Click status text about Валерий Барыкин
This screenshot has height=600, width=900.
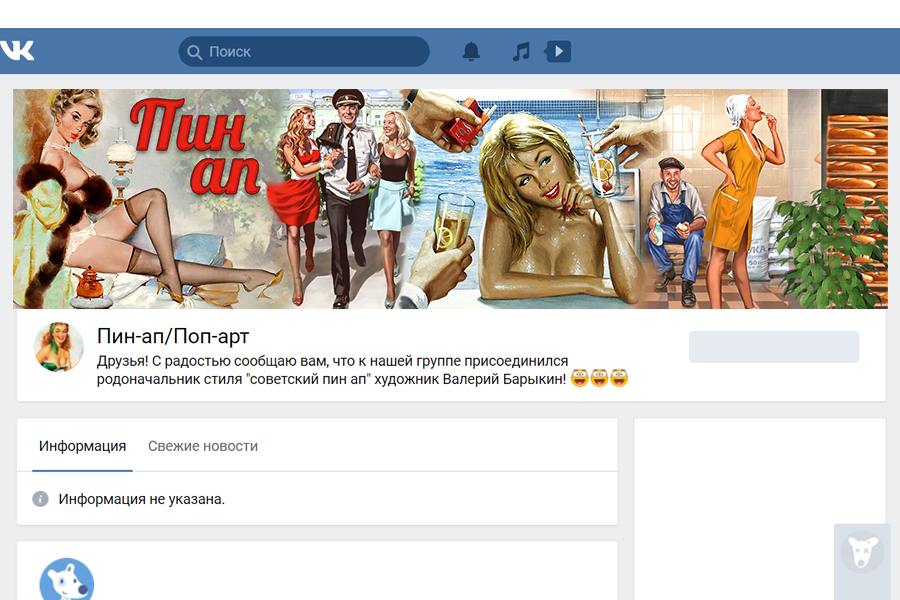[362, 370]
